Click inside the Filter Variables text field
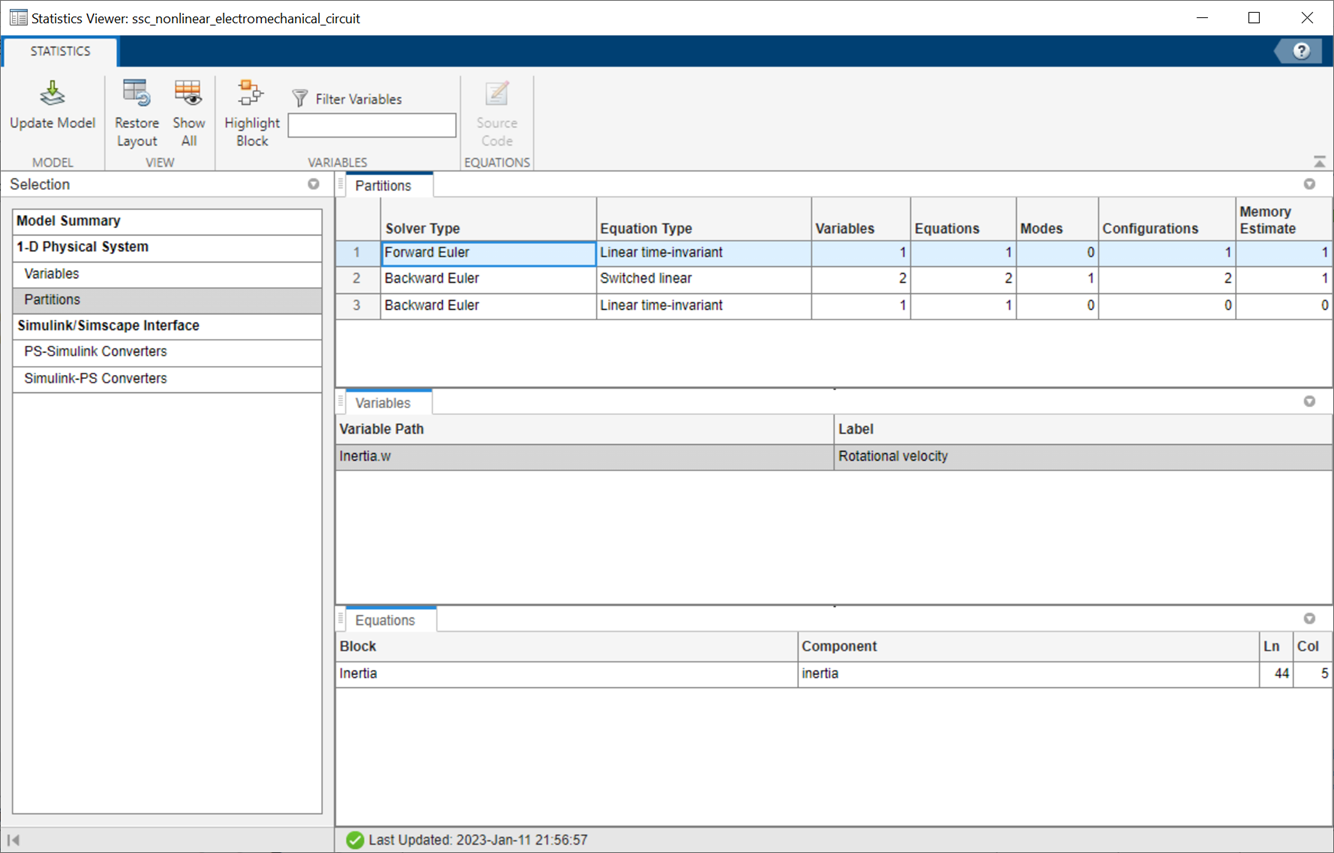 point(371,125)
